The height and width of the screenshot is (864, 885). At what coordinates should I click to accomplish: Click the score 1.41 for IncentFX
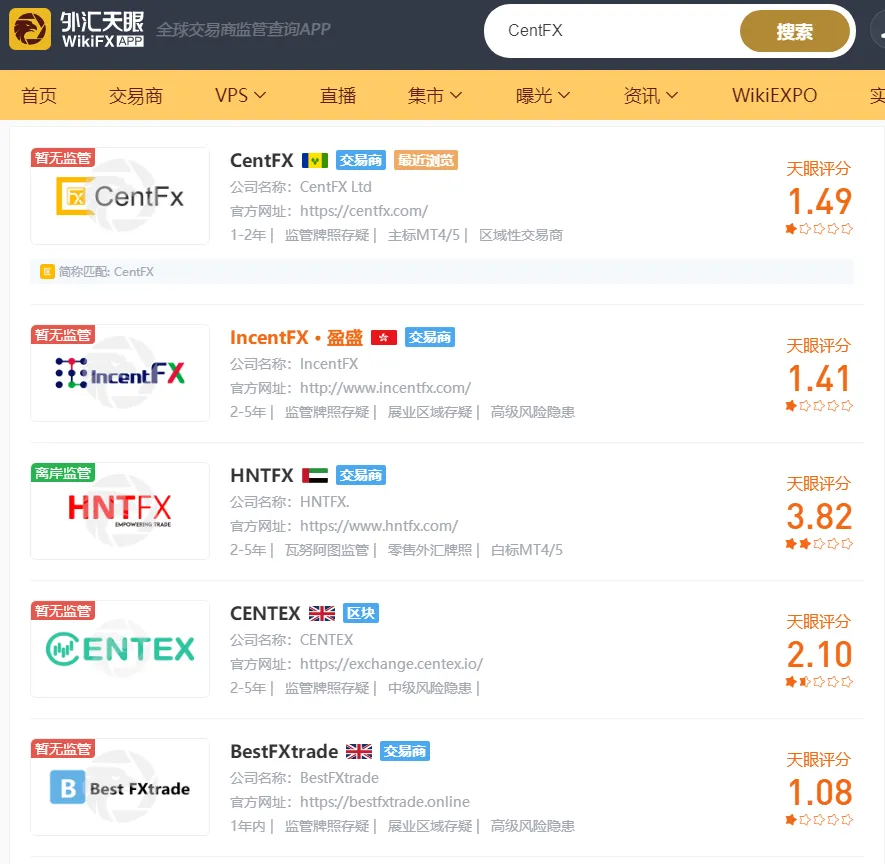[819, 378]
